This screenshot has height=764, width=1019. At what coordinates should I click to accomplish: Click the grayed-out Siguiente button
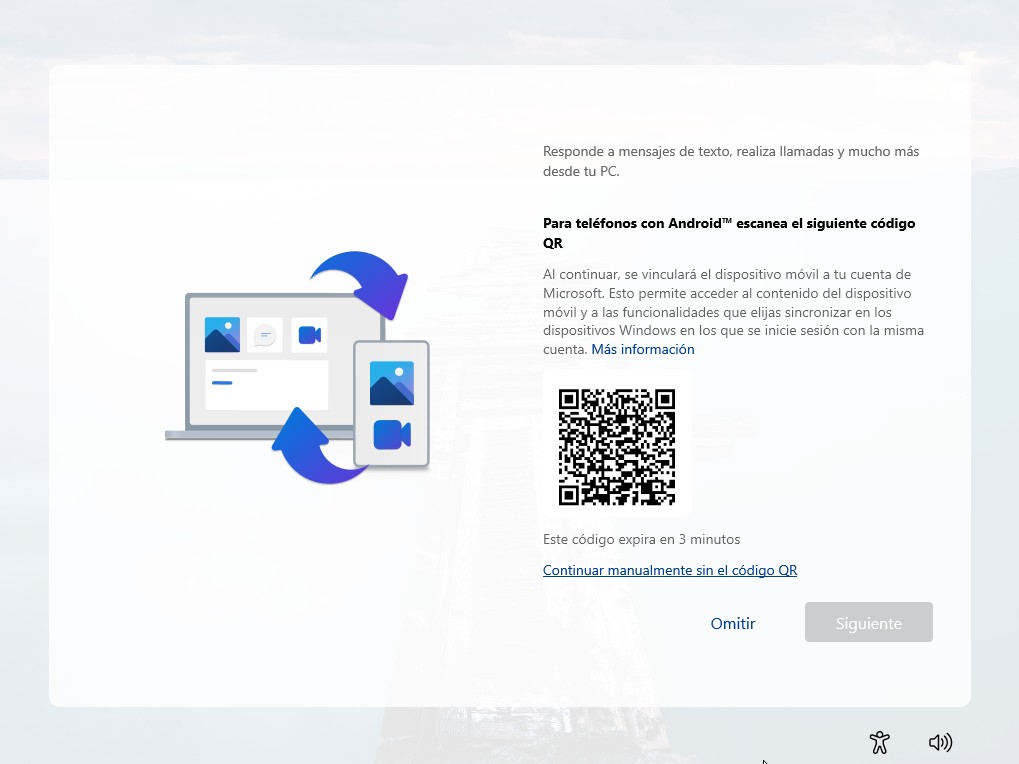point(868,622)
